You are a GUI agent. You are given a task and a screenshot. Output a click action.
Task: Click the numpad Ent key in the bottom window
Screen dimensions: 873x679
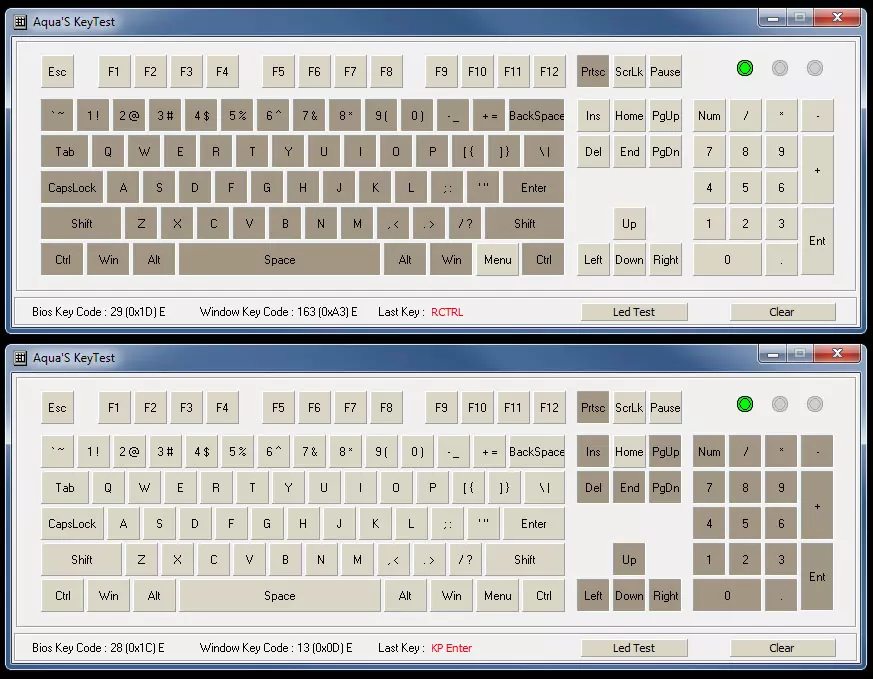coord(817,577)
